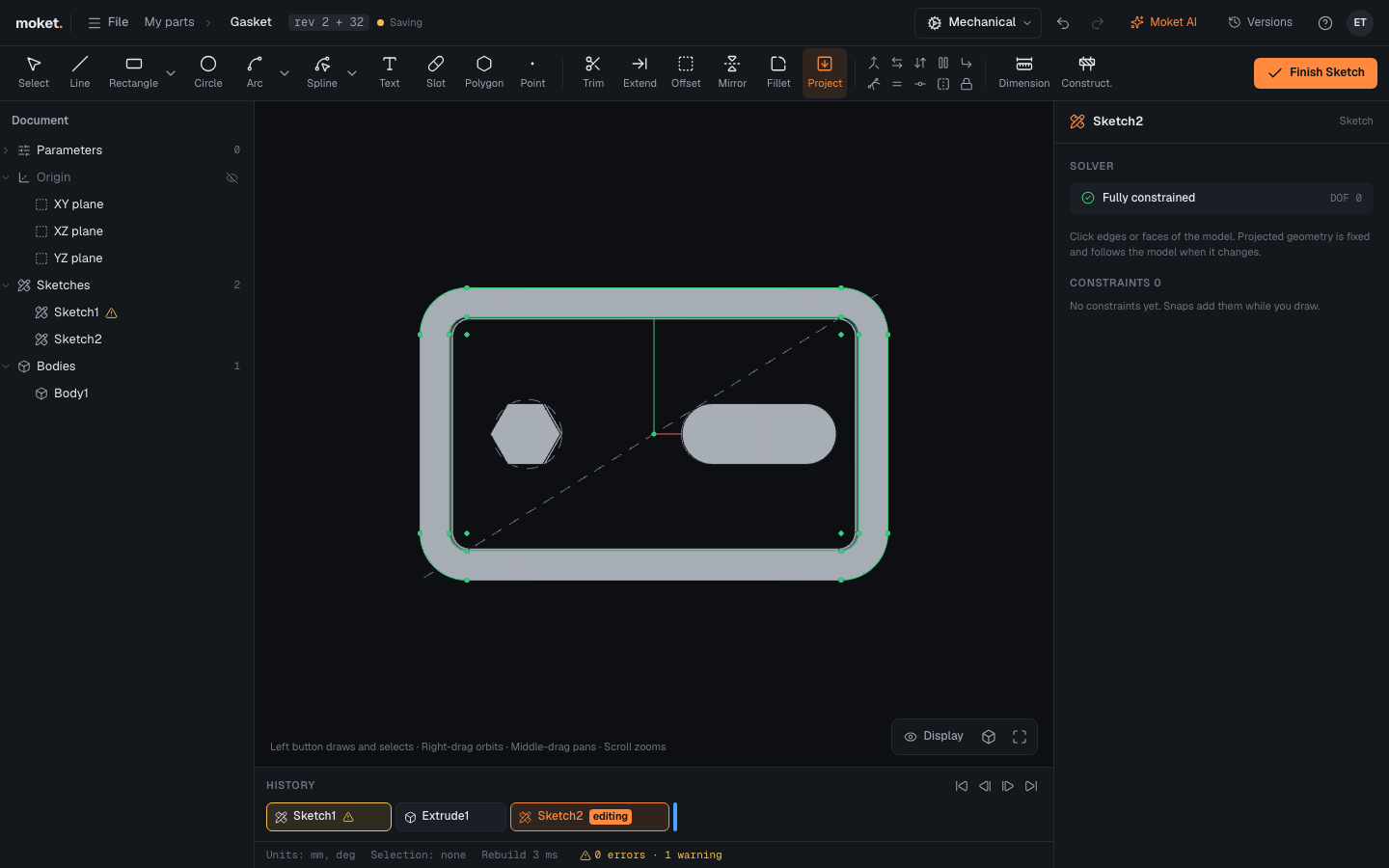Use the Extend tool
1389x868 pixels.
(640, 72)
